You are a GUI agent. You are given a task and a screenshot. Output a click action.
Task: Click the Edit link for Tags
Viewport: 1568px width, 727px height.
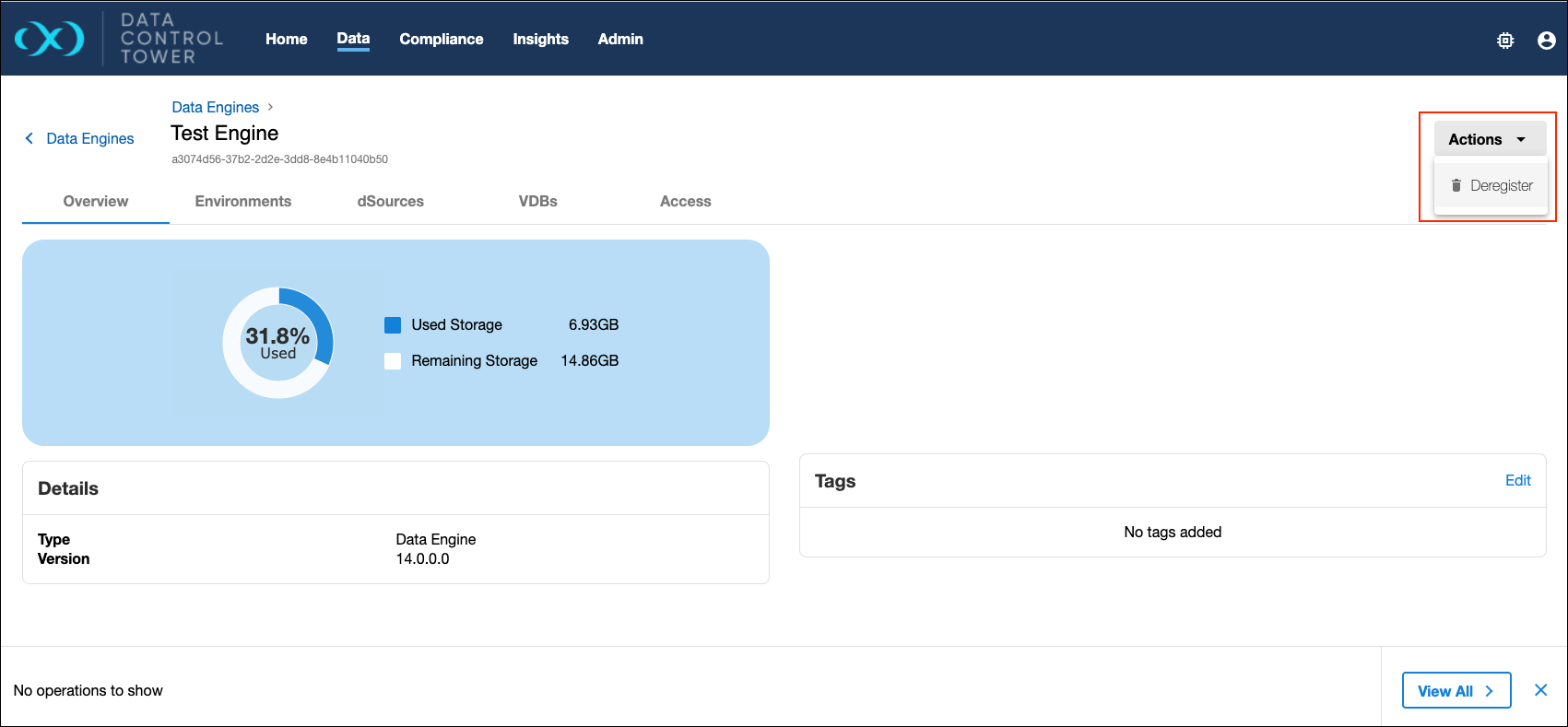[1517, 480]
